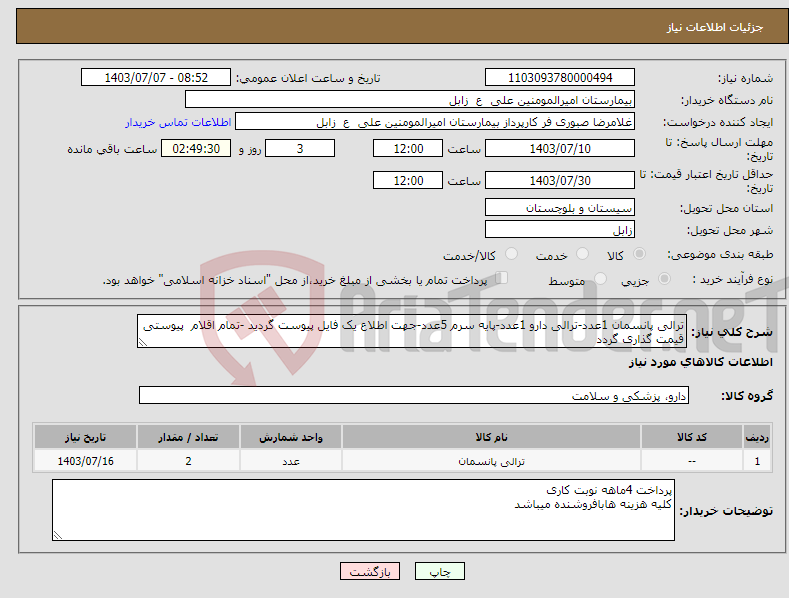Screen dimensions: 789x598
Task: Click the unit cell عدد
Action: click(291, 461)
